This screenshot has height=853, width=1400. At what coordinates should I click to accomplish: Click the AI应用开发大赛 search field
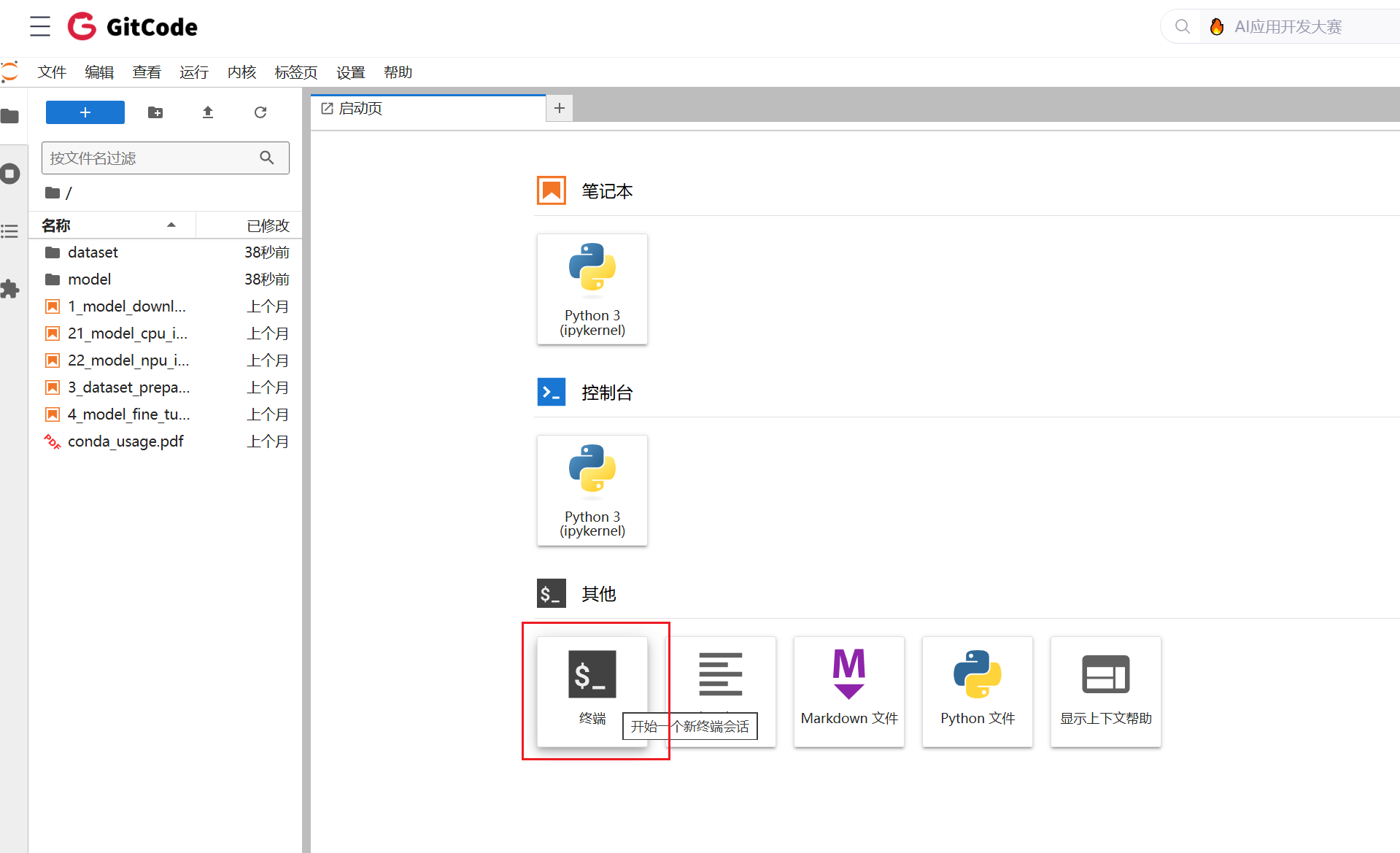(1299, 27)
